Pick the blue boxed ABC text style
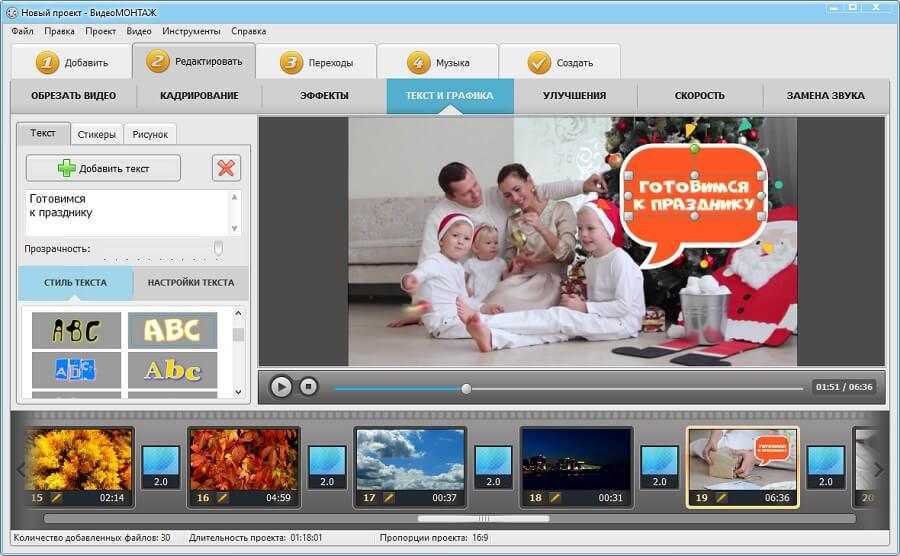Viewport: 900px width, 556px height. [x=76, y=369]
